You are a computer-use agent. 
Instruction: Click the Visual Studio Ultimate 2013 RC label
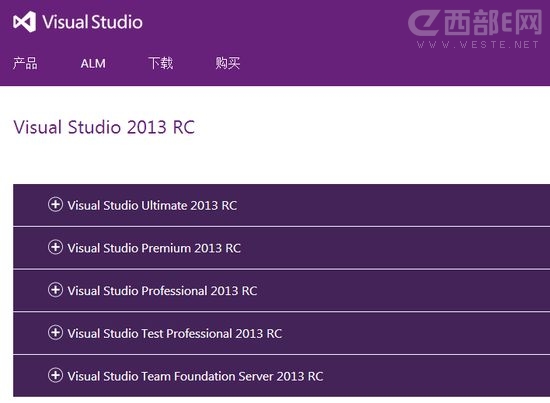(152, 206)
